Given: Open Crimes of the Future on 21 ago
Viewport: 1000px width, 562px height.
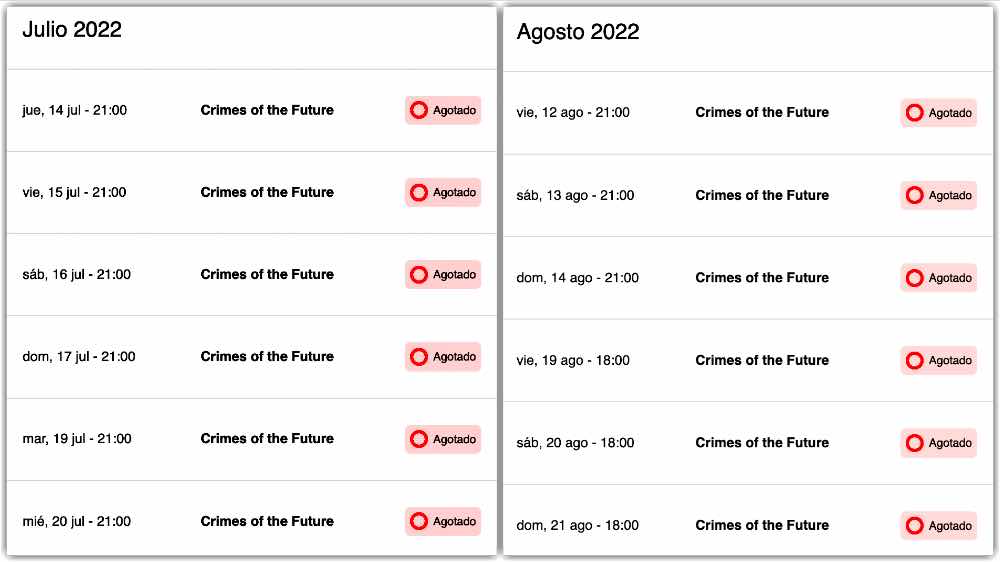Looking at the screenshot, I should coord(762,525).
